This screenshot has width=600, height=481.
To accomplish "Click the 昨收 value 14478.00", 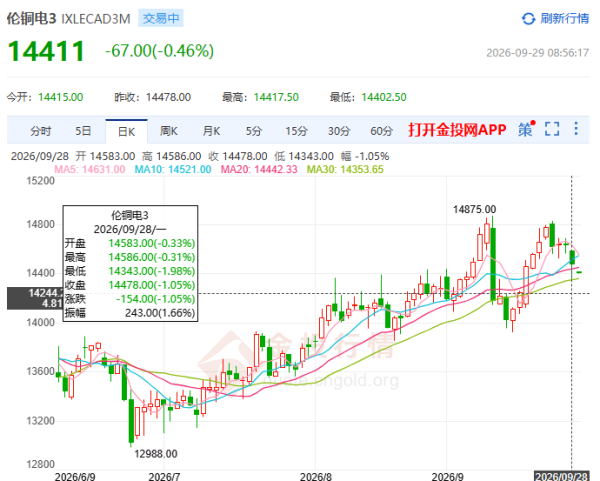I will coord(168,97).
